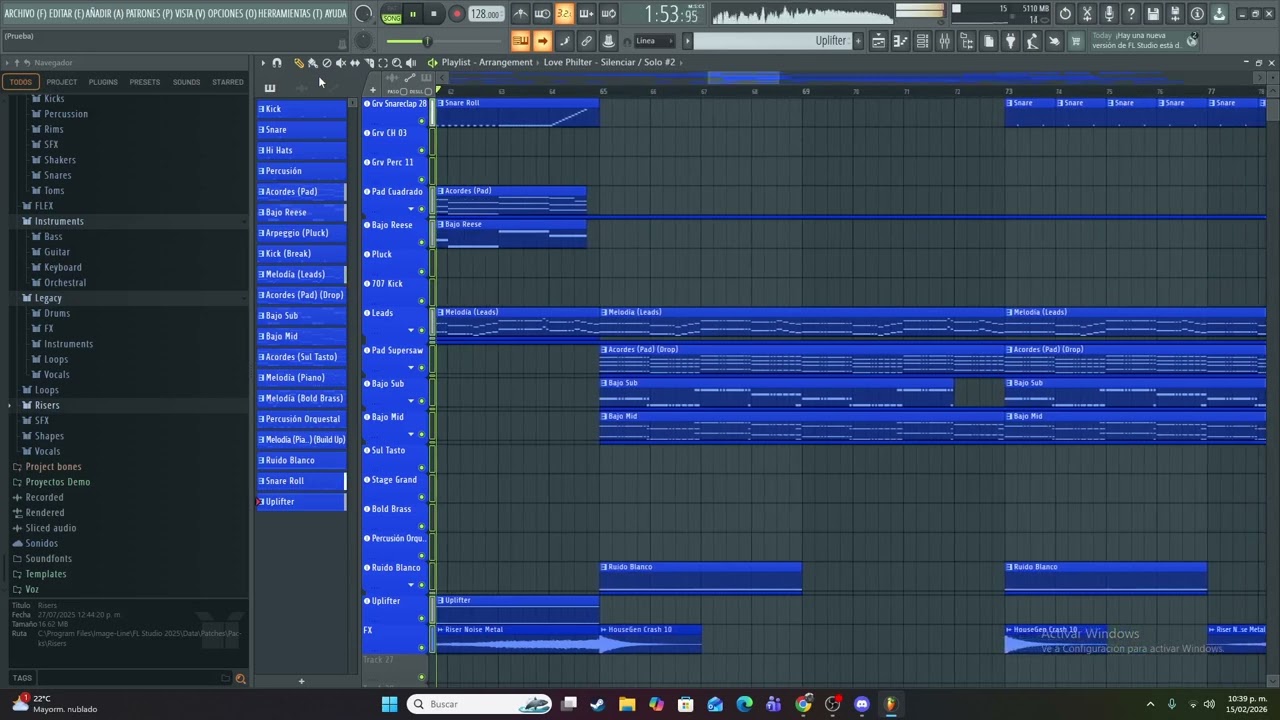Pause playback with the pause button
Viewport: 1280px width, 720px height.
pyautogui.click(x=412, y=14)
